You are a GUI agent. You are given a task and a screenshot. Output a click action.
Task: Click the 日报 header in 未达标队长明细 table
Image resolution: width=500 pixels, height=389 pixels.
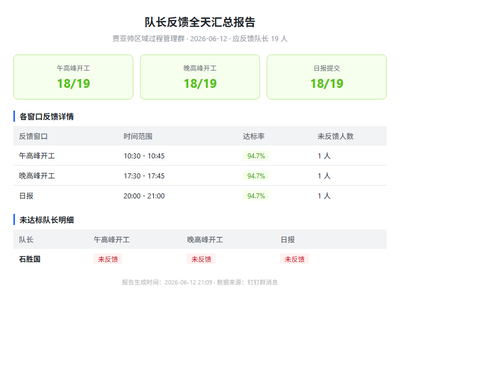[288, 240]
